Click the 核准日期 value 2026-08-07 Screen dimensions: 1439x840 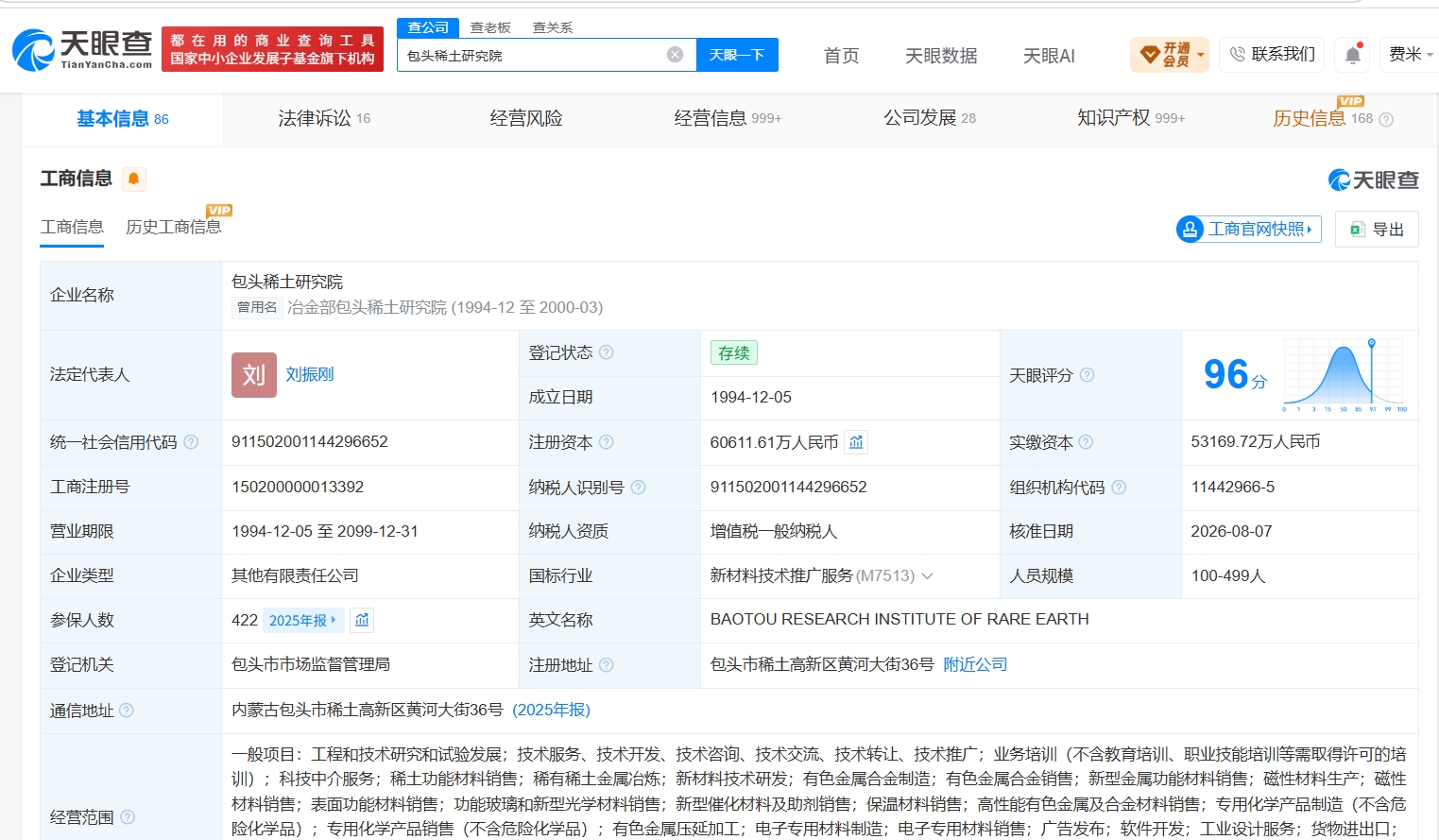(1231, 532)
